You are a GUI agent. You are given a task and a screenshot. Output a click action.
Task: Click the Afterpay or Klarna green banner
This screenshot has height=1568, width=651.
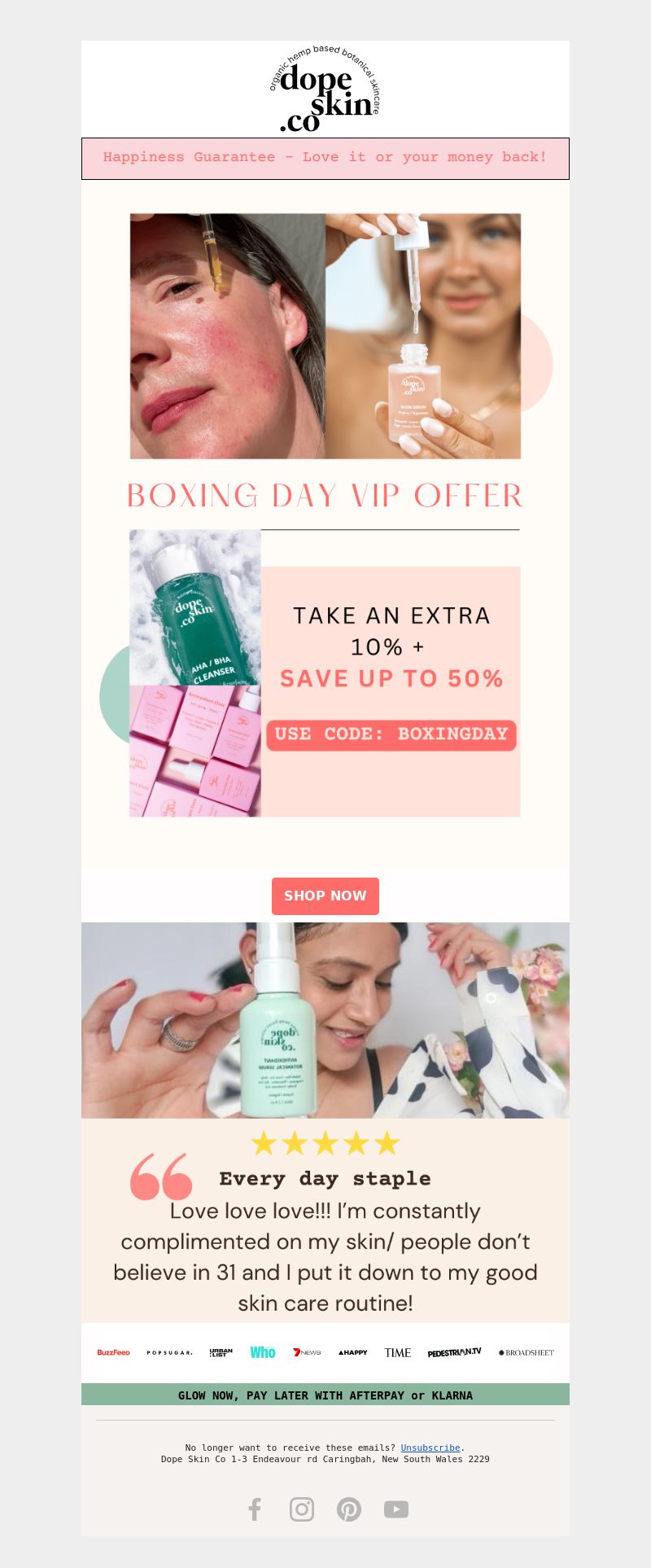325,1395
